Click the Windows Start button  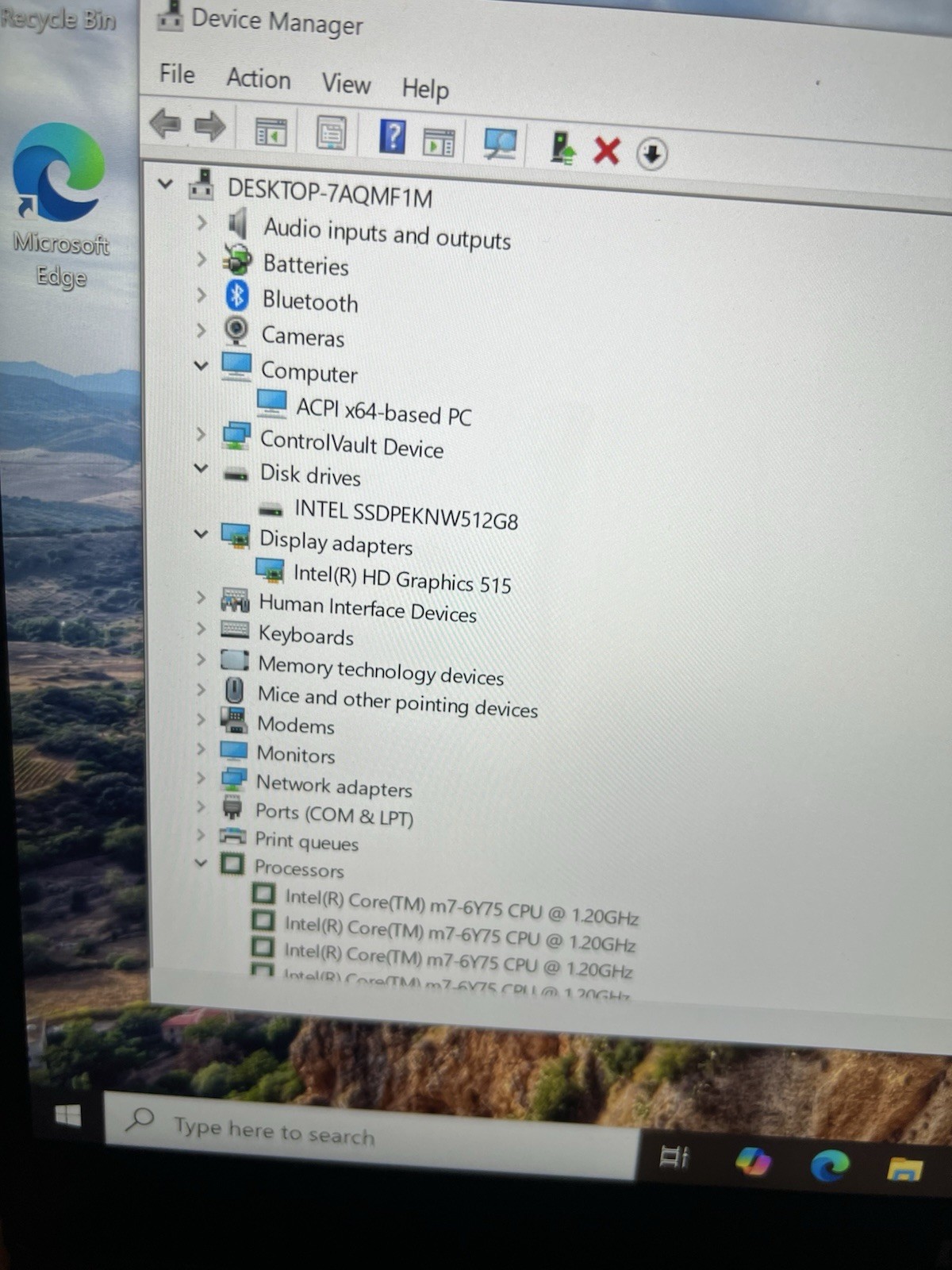pos(68,1116)
